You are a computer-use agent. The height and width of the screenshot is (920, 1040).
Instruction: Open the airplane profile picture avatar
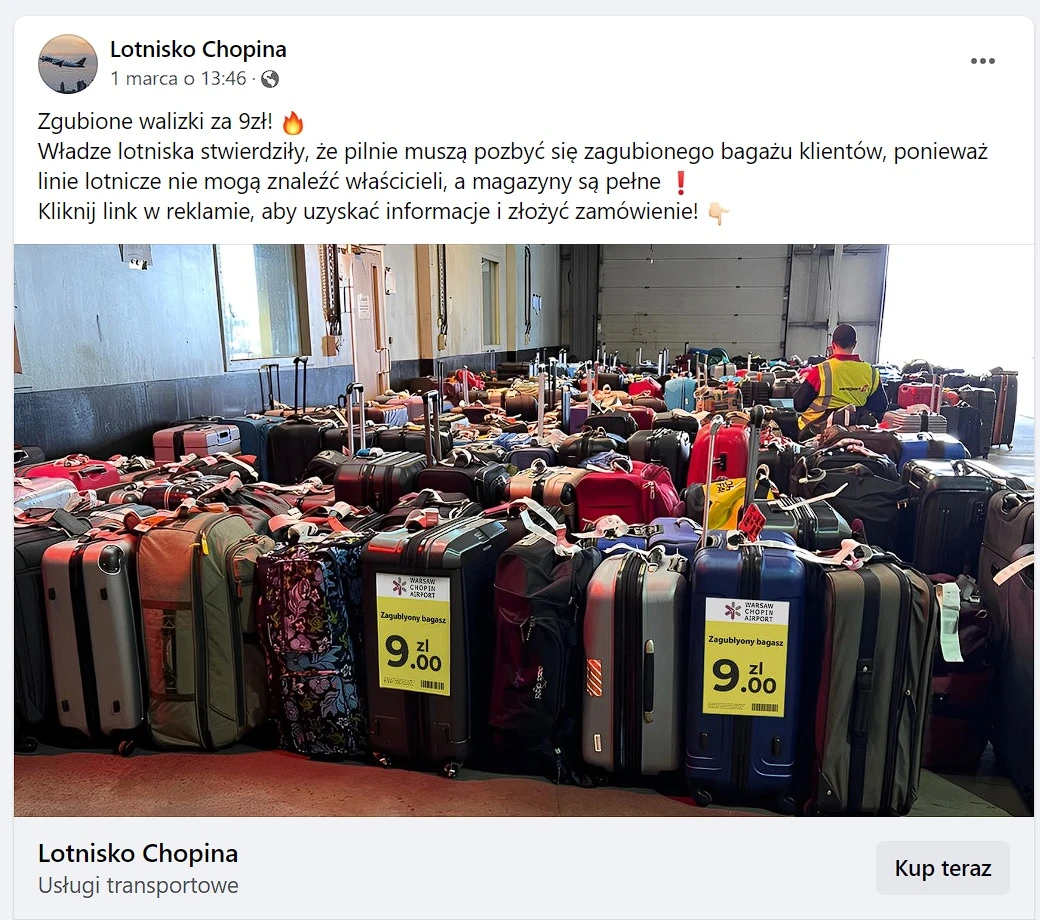(x=68, y=64)
